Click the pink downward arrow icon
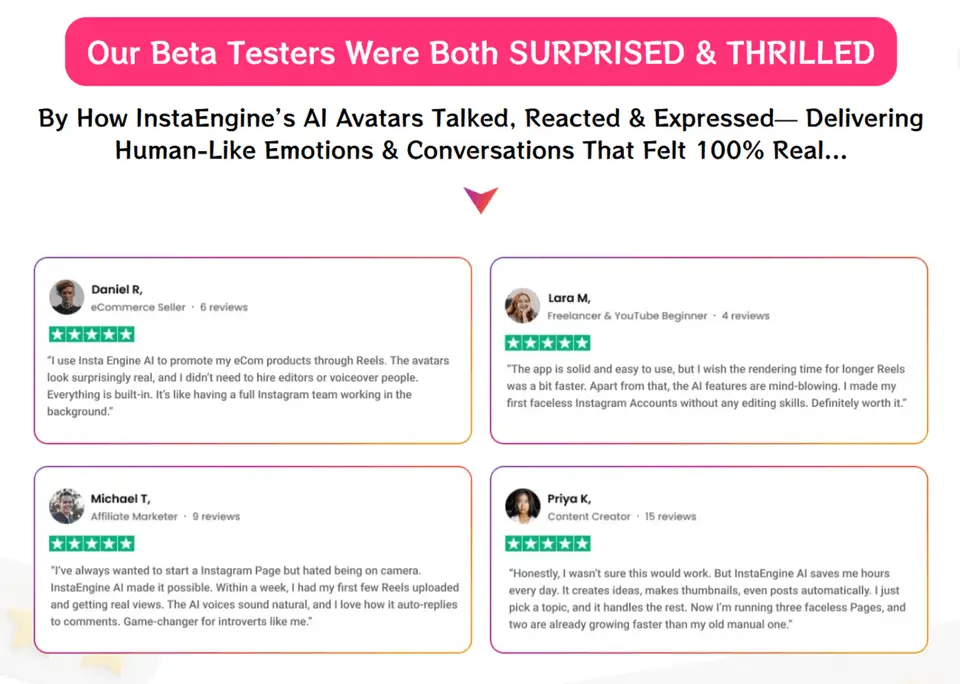Screen dimensions: 960x684 [480, 199]
